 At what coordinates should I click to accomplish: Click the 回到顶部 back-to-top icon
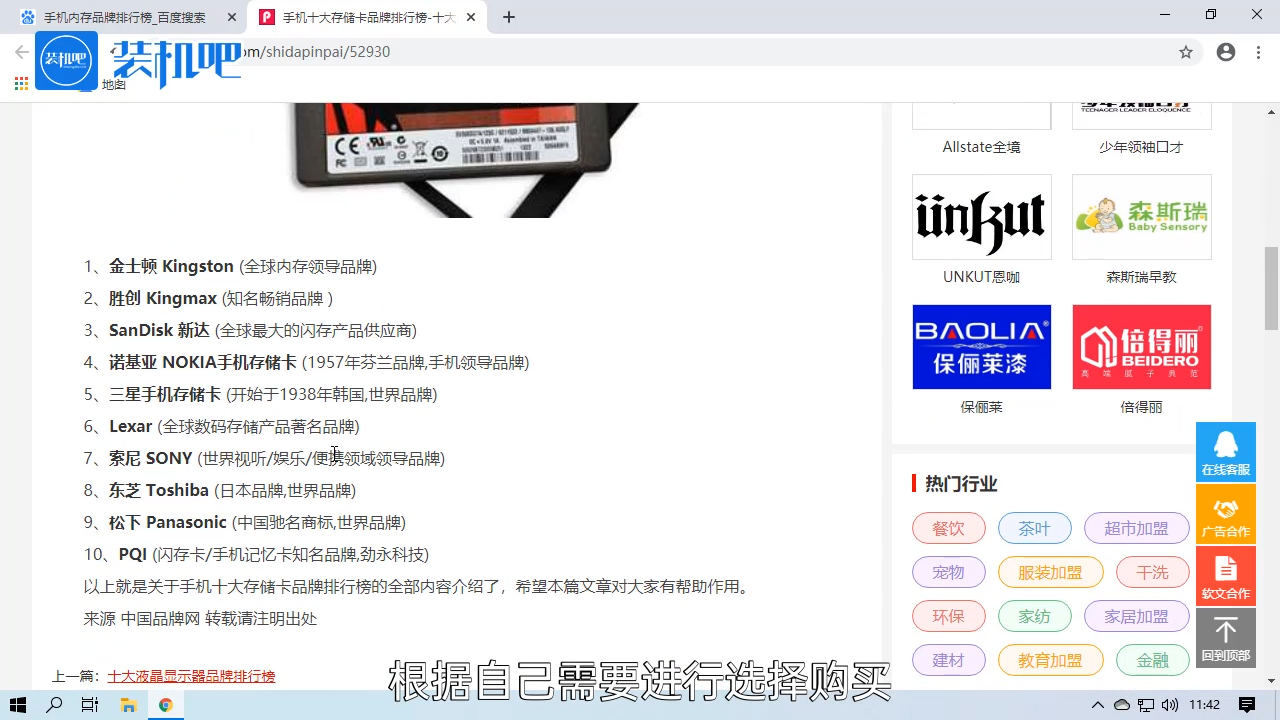(1225, 638)
